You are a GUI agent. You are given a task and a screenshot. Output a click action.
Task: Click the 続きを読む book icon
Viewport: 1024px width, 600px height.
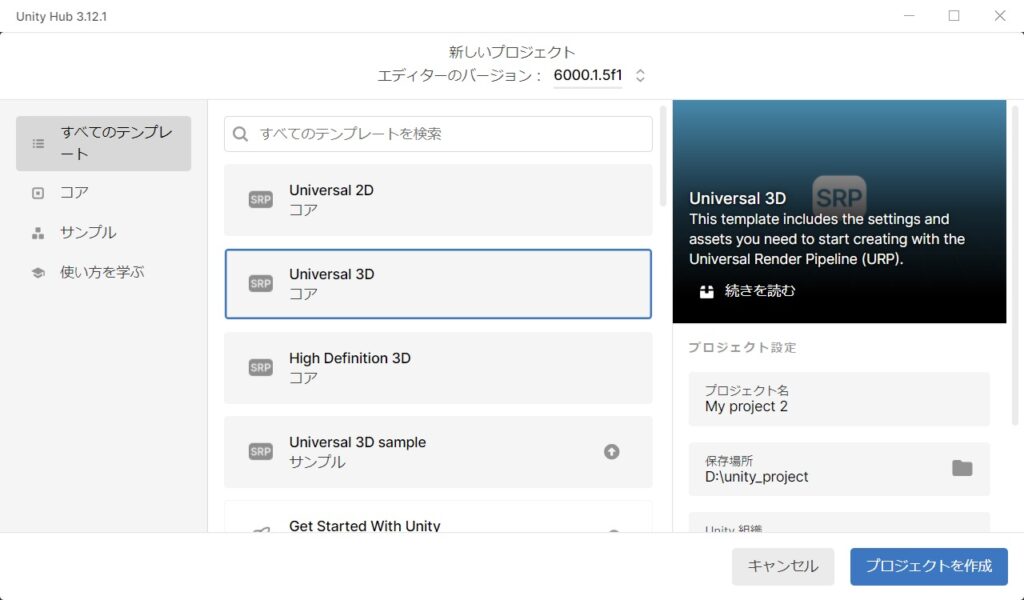pos(707,292)
